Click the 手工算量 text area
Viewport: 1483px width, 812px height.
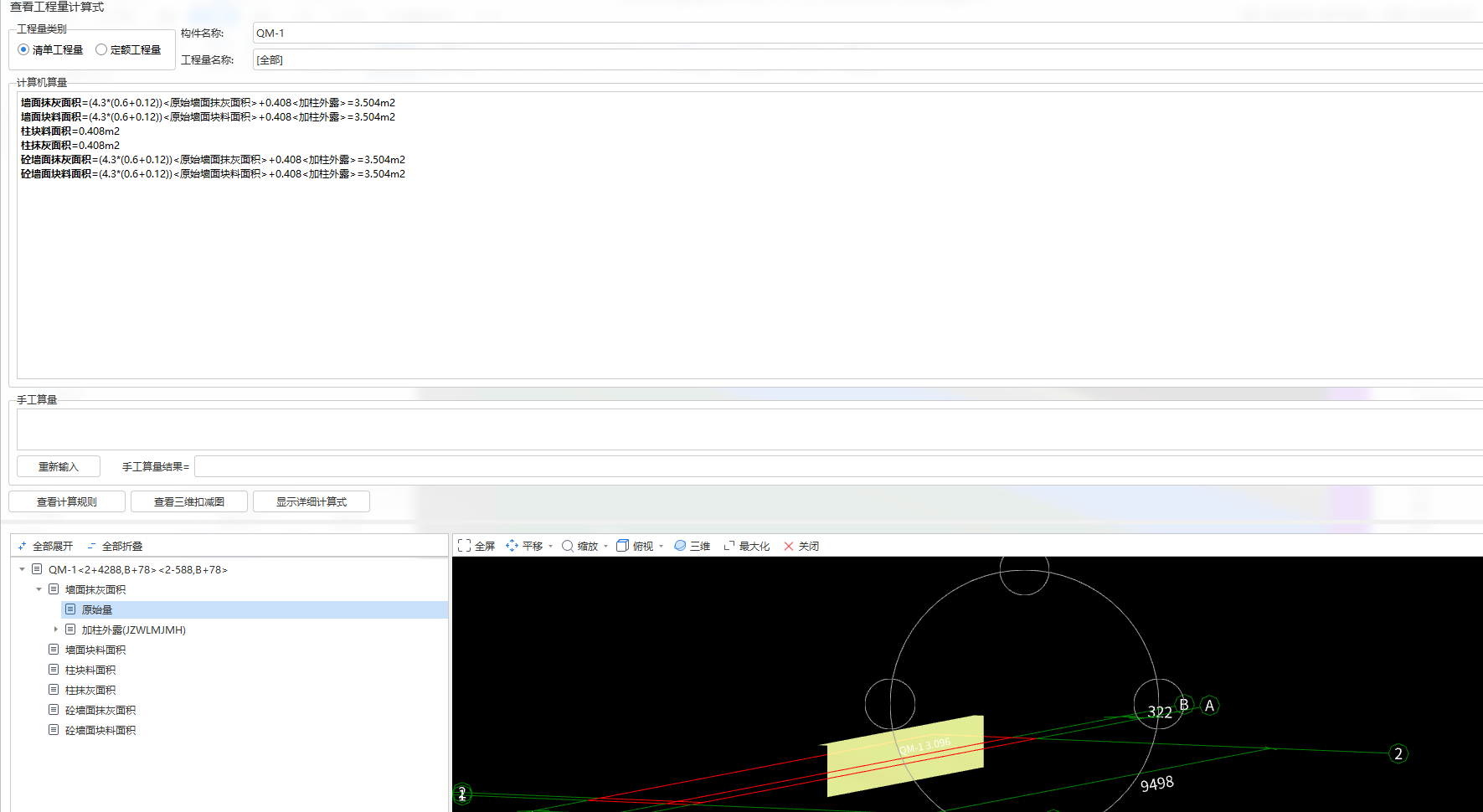(x=749, y=429)
